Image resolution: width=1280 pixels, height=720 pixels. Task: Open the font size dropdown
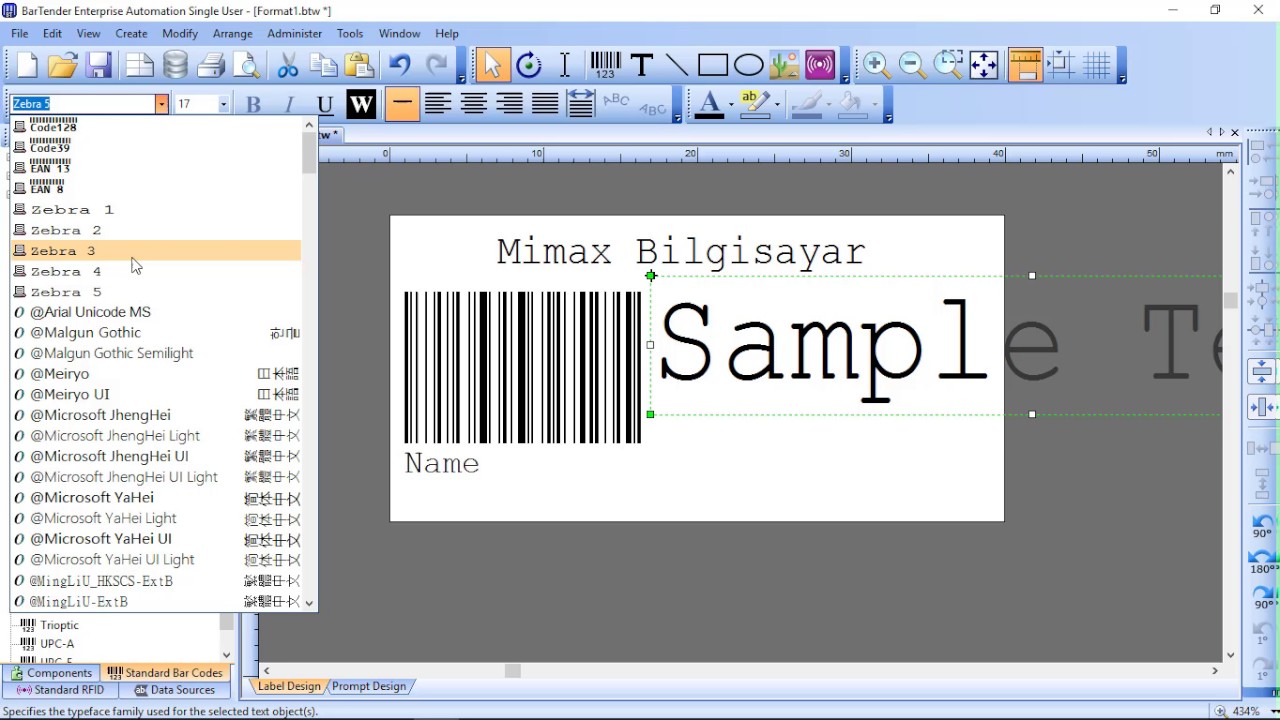point(223,104)
